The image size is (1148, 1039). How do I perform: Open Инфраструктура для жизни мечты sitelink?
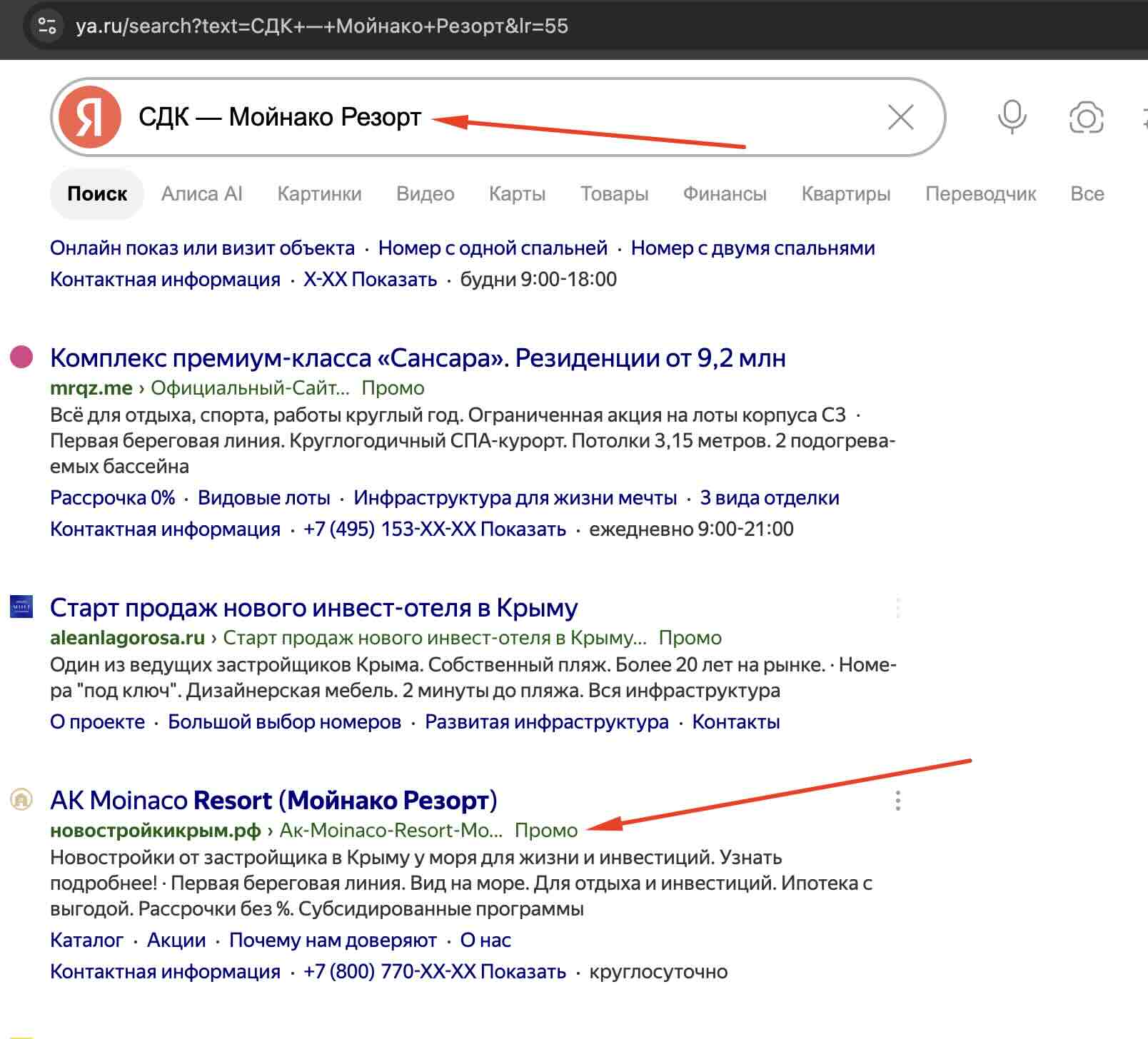pyautogui.click(x=515, y=498)
